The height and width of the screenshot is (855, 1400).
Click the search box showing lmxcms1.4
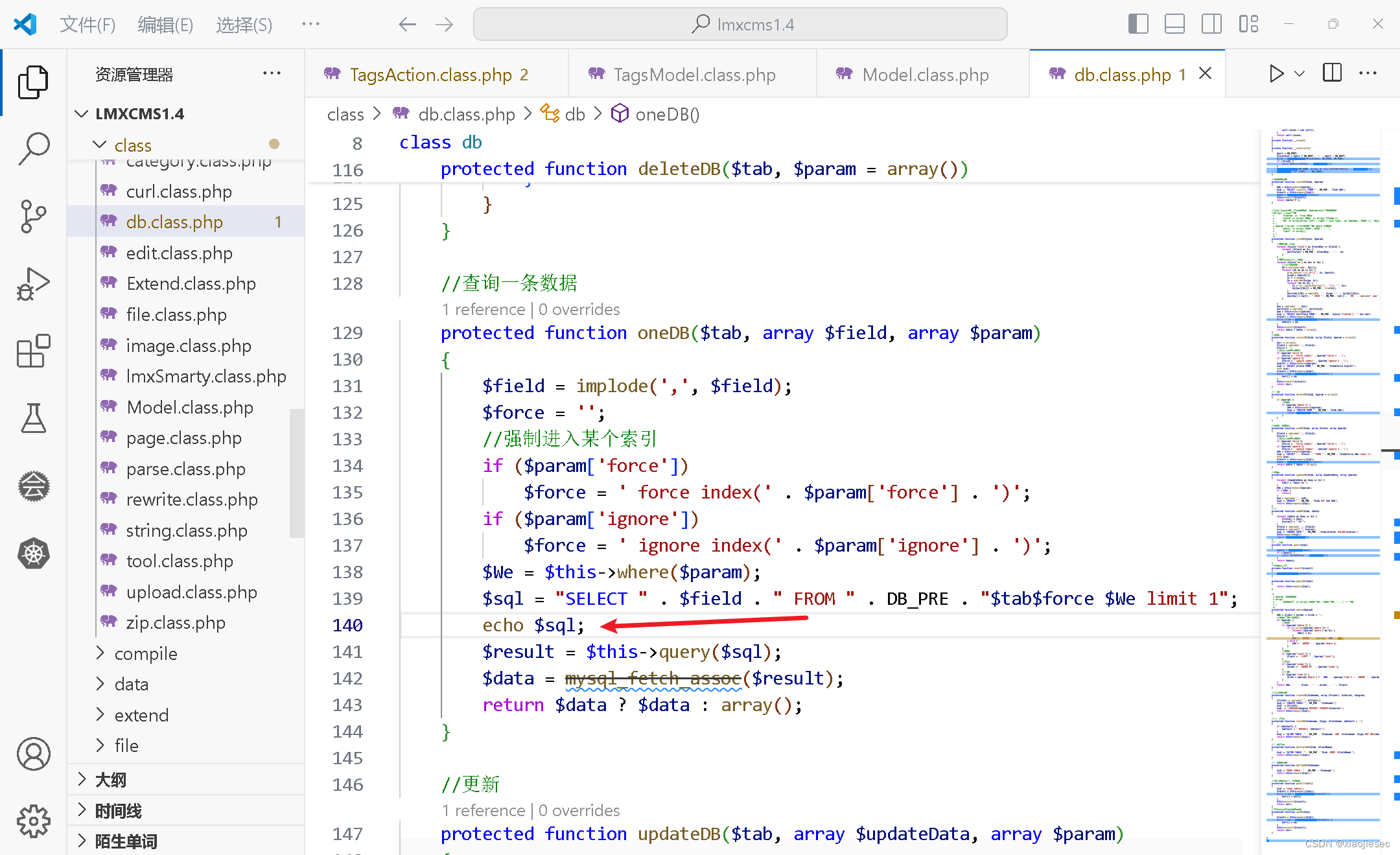pos(740,24)
